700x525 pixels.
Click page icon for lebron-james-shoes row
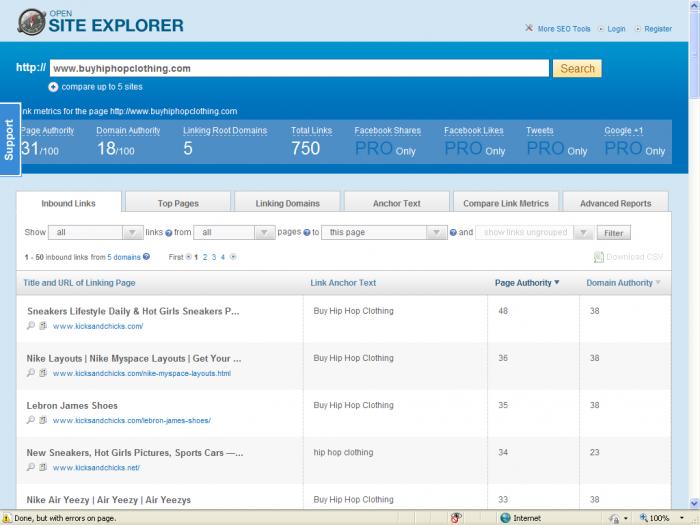coord(43,420)
